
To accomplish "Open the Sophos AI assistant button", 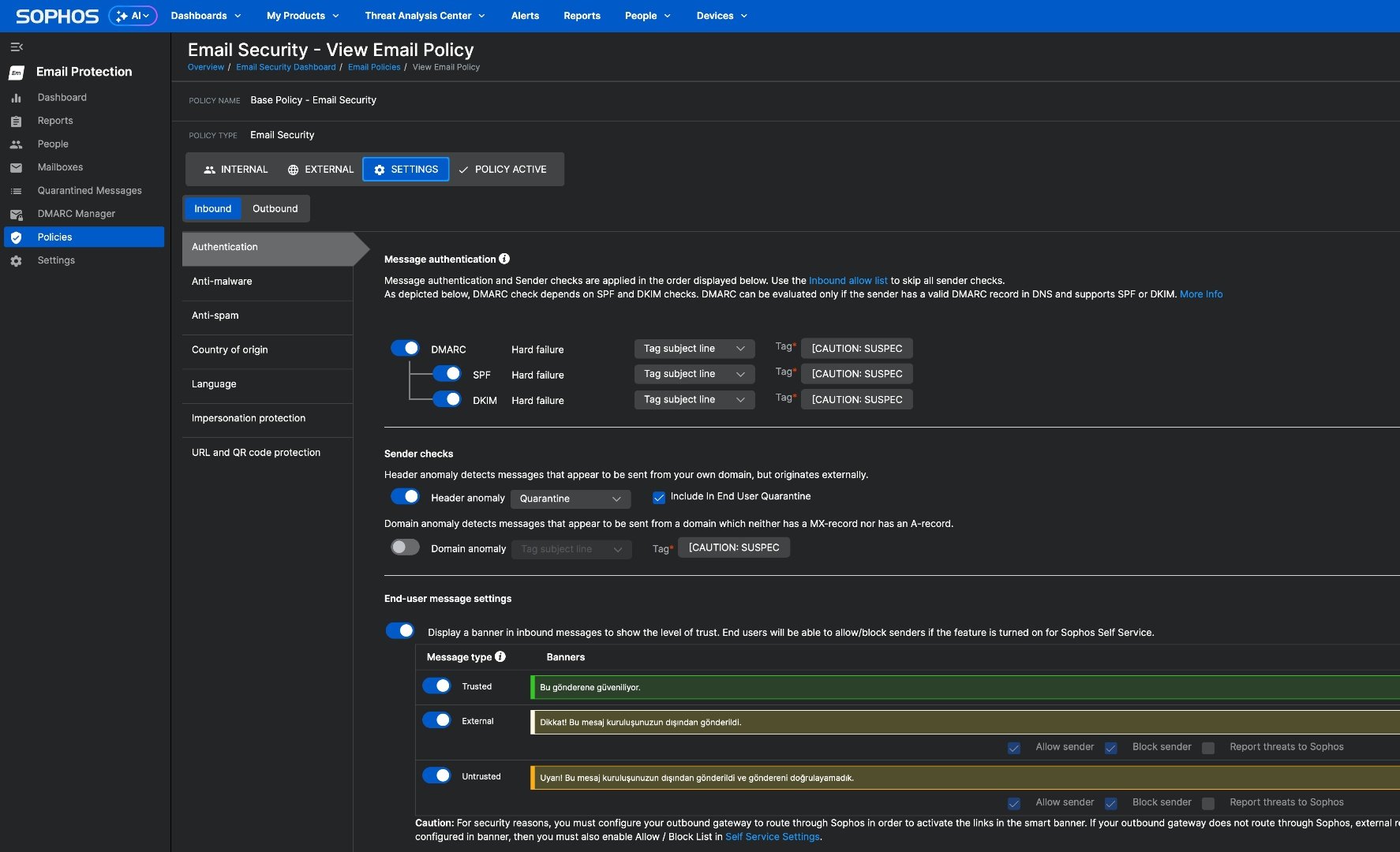I will coord(133,16).
